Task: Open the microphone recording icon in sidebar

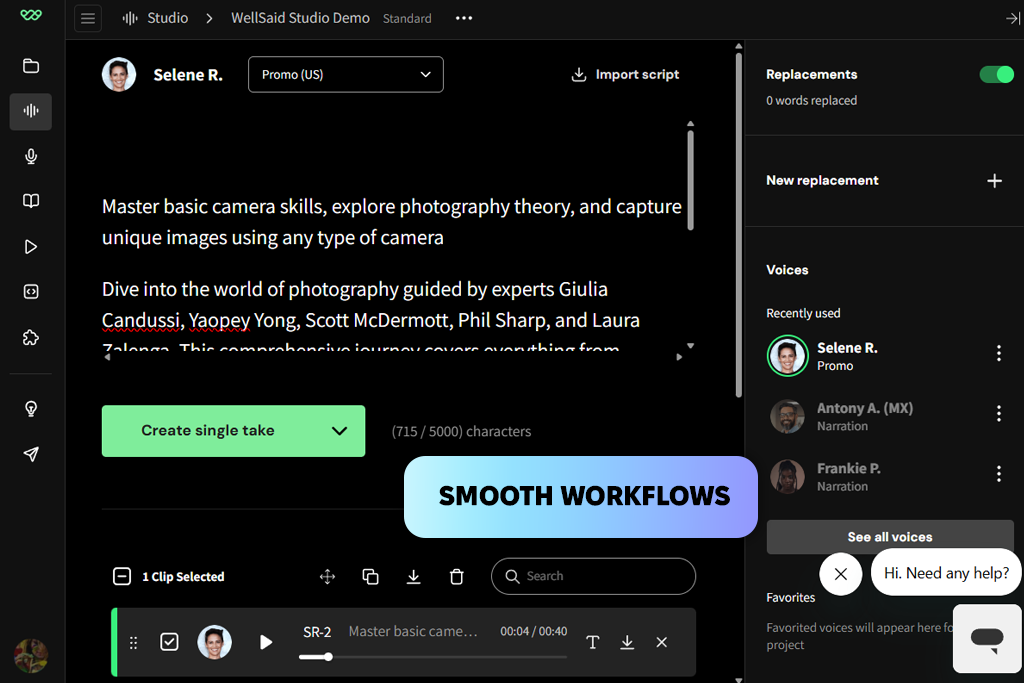Action: point(31,156)
